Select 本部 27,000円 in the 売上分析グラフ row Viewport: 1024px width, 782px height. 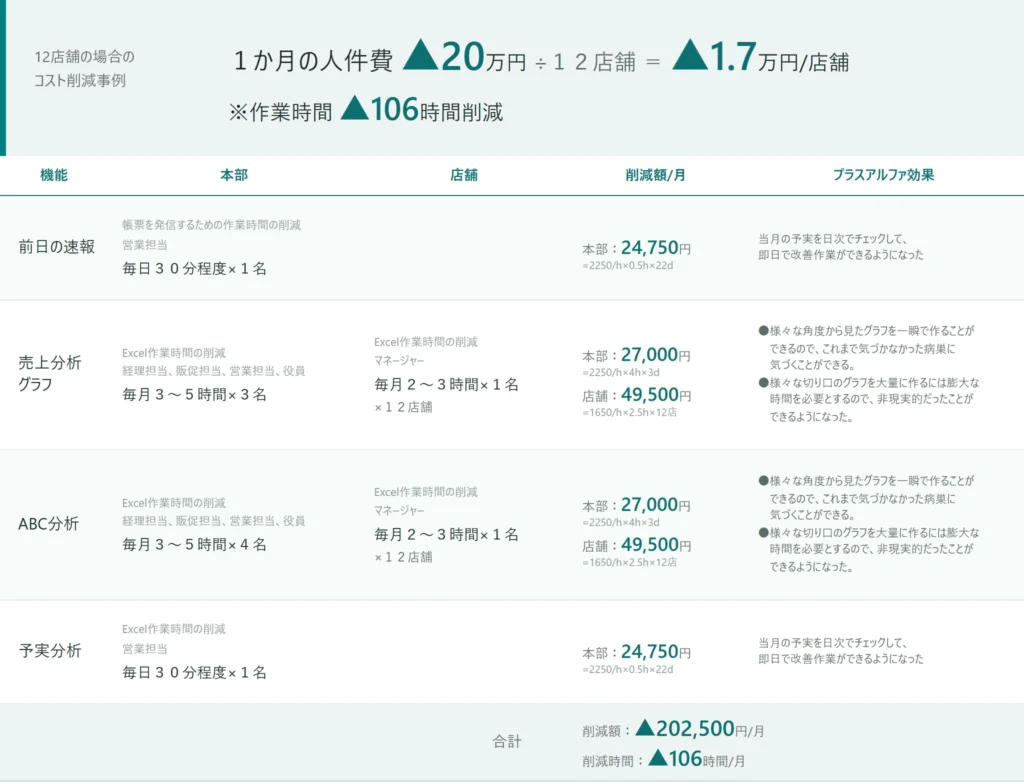point(637,355)
